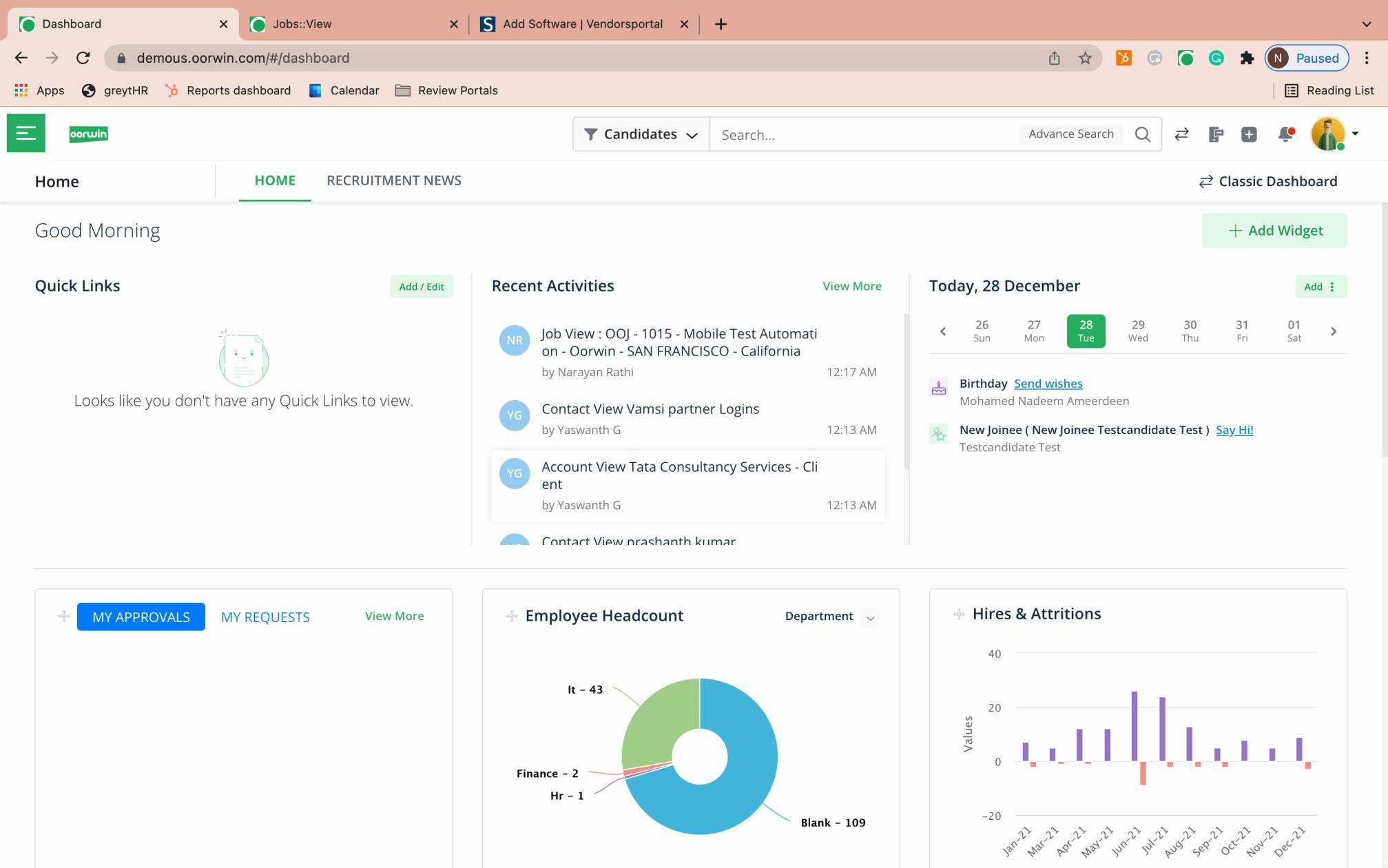Bookmark this page with the star icon
The width and height of the screenshot is (1388, 868).
pyautogui.click(x=1086, y=58)
